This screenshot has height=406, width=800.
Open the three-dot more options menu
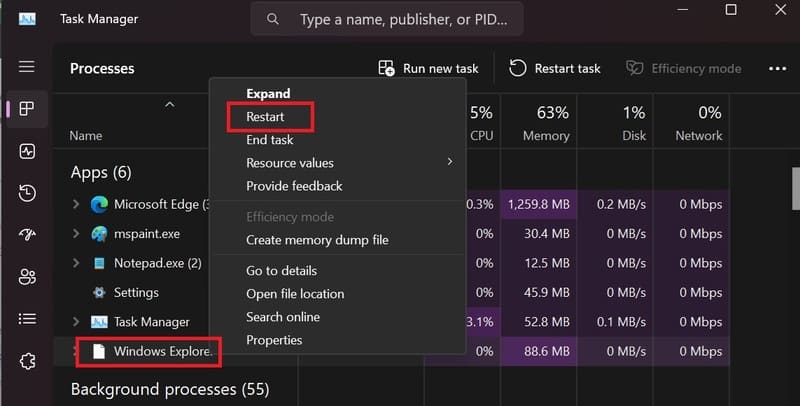(778, 68)
